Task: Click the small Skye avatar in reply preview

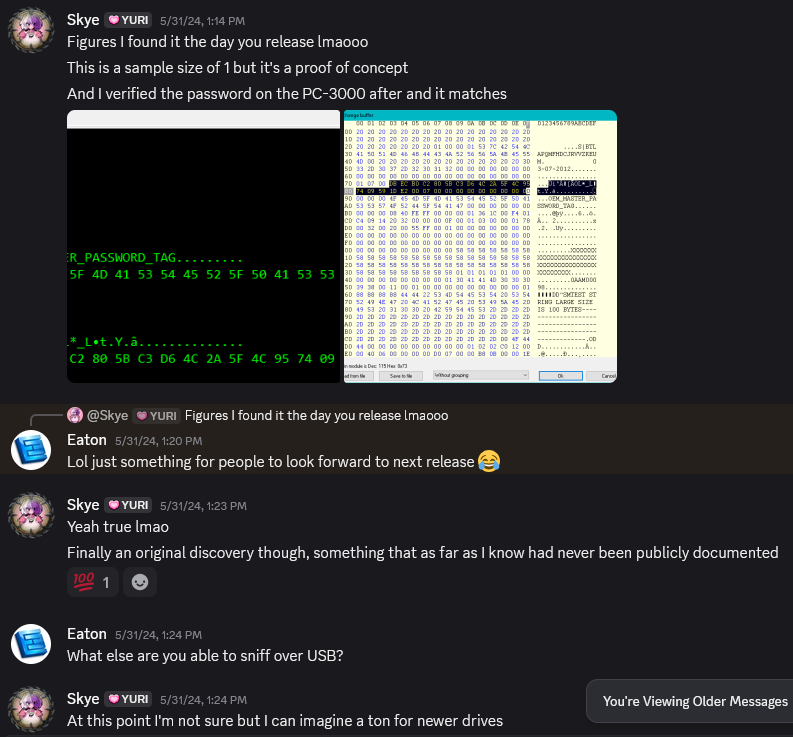Action: tap(75, 415)
